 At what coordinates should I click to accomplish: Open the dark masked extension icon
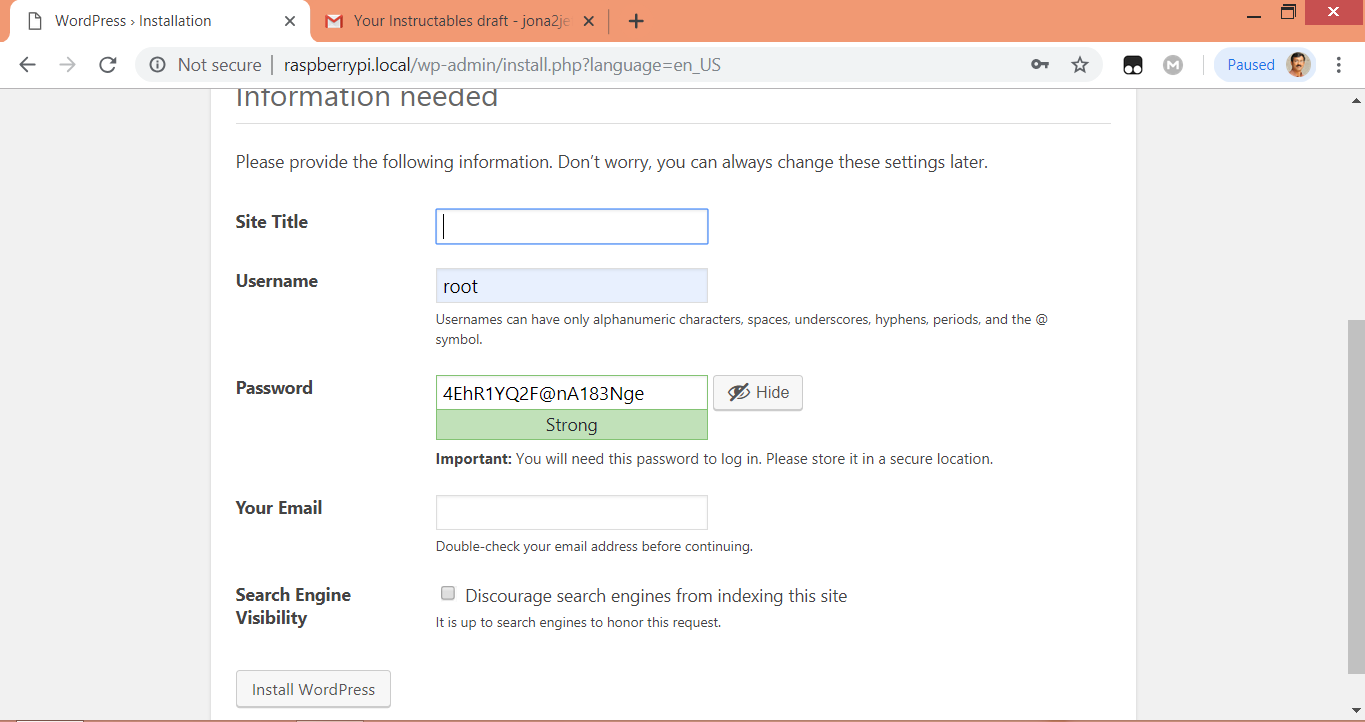pyautogui.click(x=1133, y=65)
